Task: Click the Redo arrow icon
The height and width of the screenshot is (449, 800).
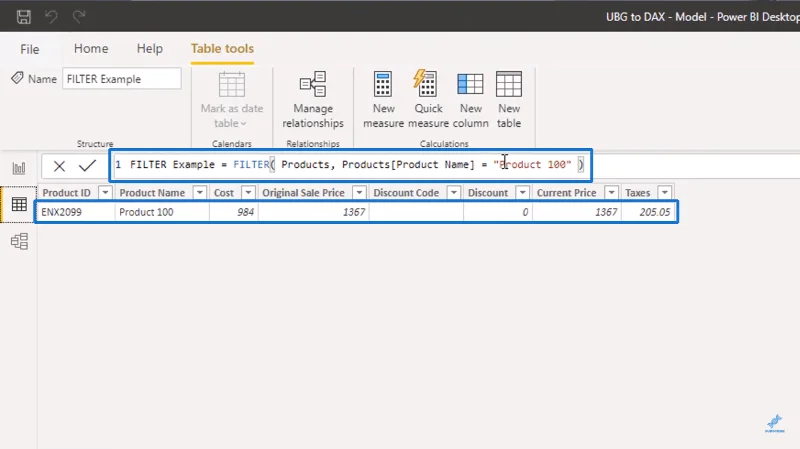Action: pyautogui.click(x=79, y=17)
